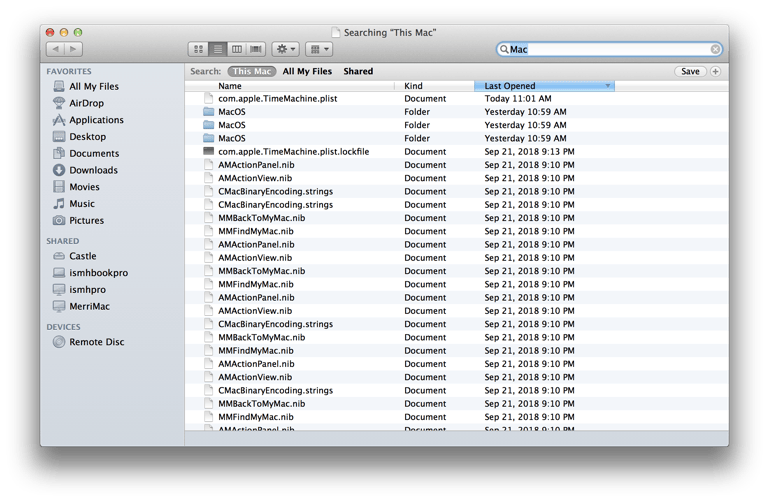
Task: Switch to column view
Action: coord(236,49)
